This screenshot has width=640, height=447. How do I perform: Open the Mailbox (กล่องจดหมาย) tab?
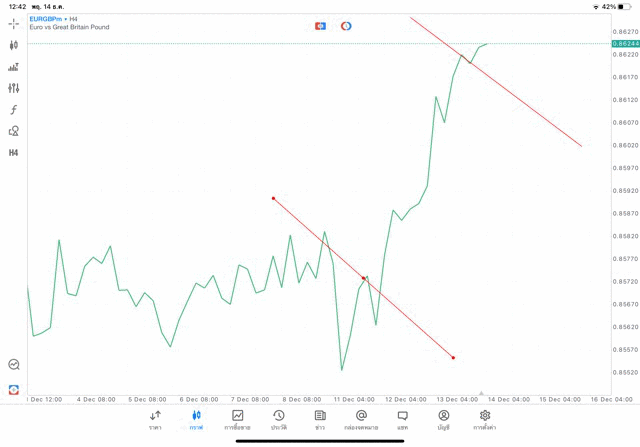pos(361,420)
